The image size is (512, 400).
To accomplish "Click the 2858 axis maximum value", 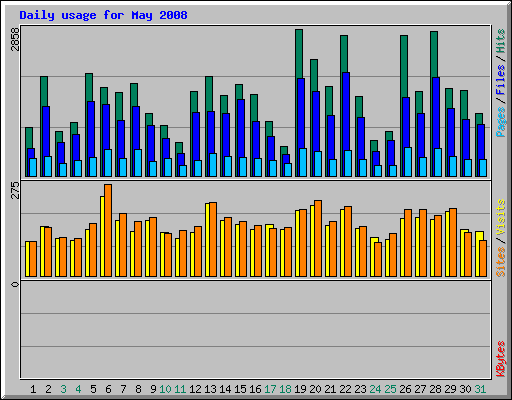I will [15, 39].
